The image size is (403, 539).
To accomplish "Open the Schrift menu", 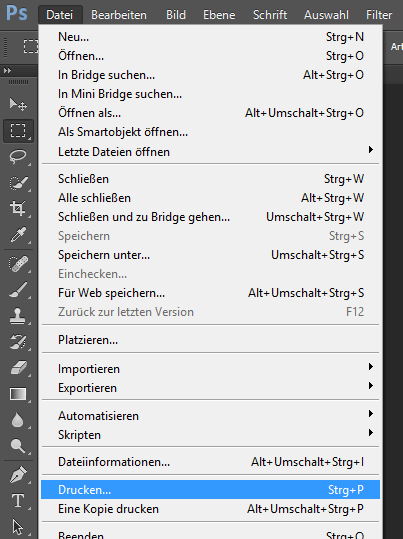I will (270, 15).
